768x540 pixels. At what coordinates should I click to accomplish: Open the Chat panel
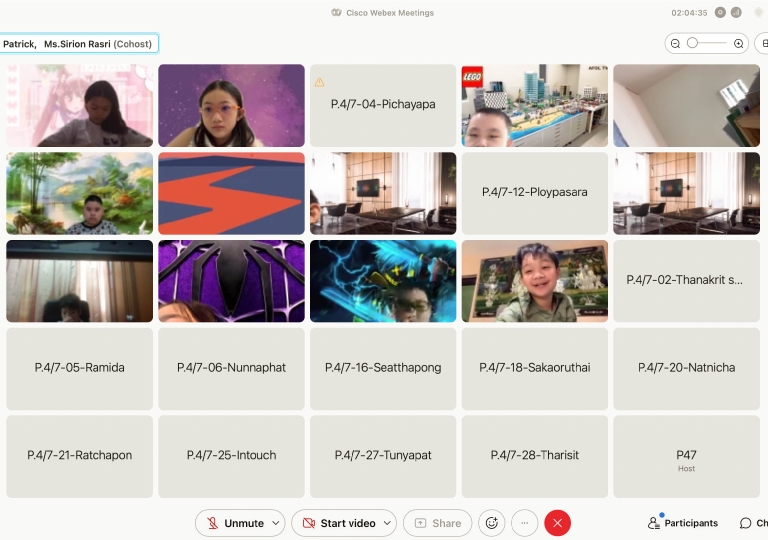[753, 523]
